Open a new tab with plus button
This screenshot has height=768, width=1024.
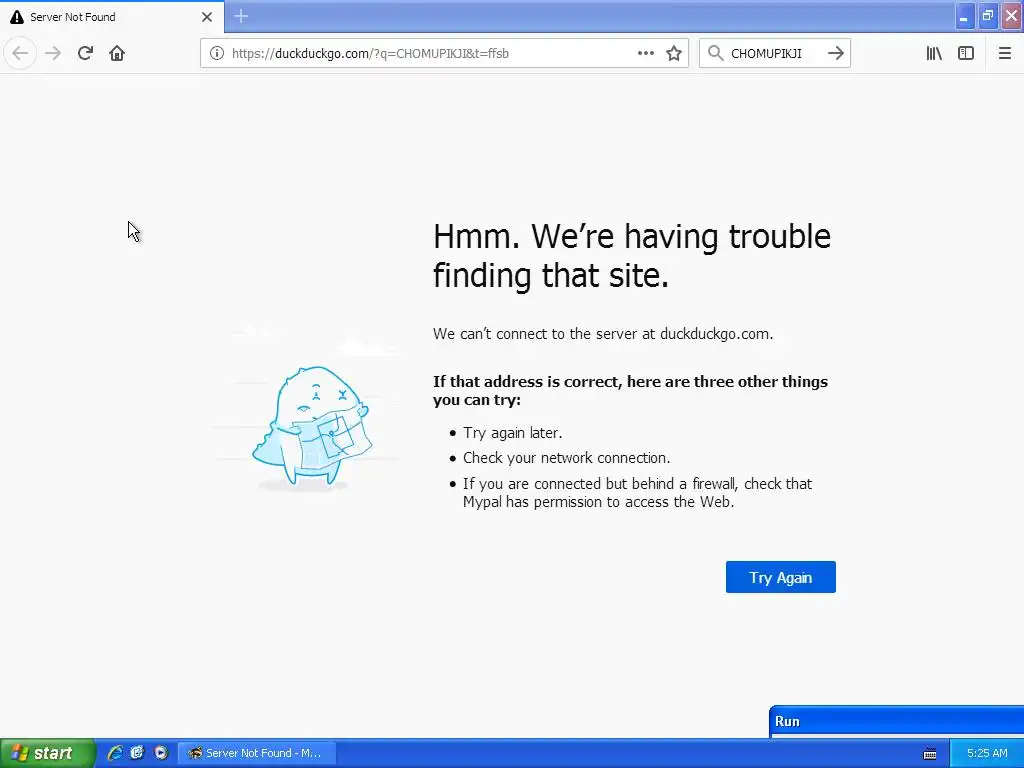coord(241,16)
